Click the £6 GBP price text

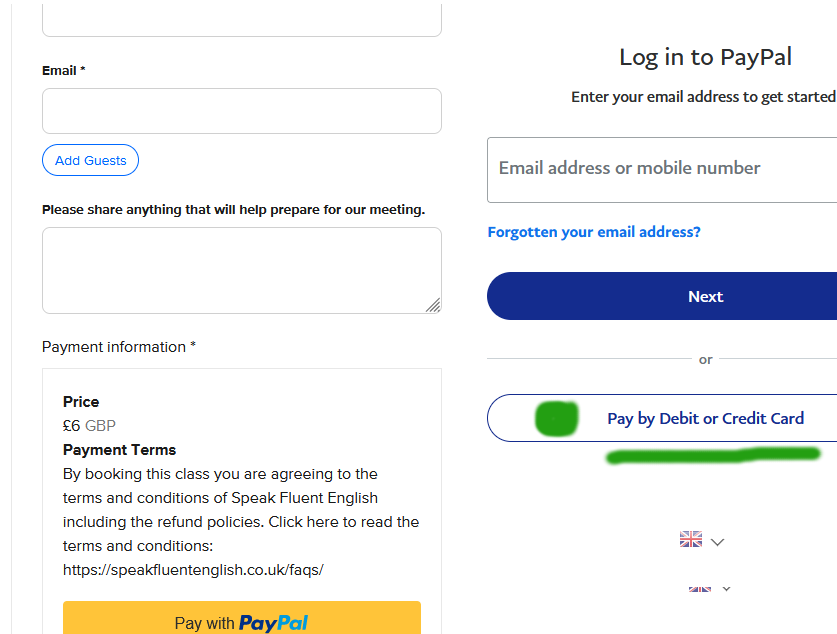89,425
